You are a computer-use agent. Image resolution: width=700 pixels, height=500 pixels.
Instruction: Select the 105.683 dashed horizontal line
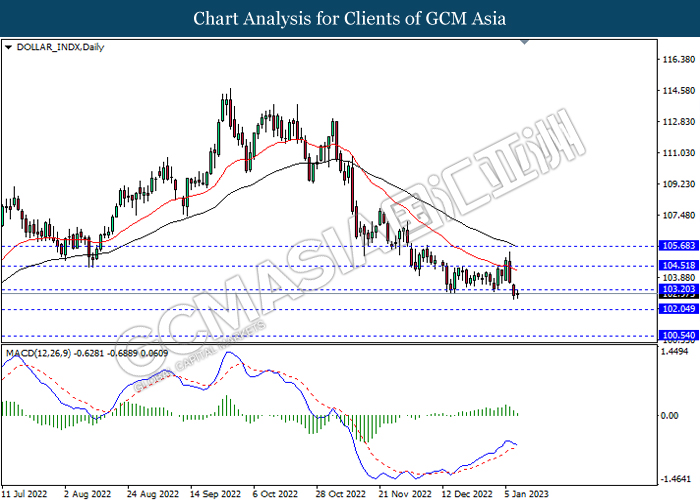329,246
